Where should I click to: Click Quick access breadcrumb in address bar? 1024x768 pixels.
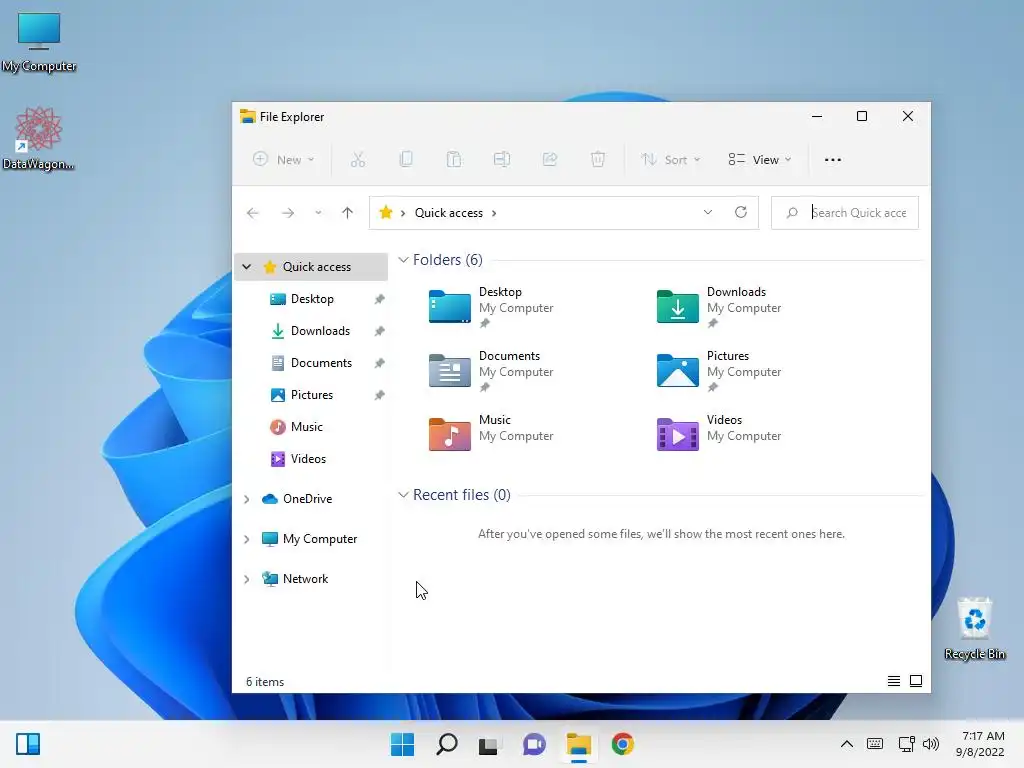[x=449, y=213]
